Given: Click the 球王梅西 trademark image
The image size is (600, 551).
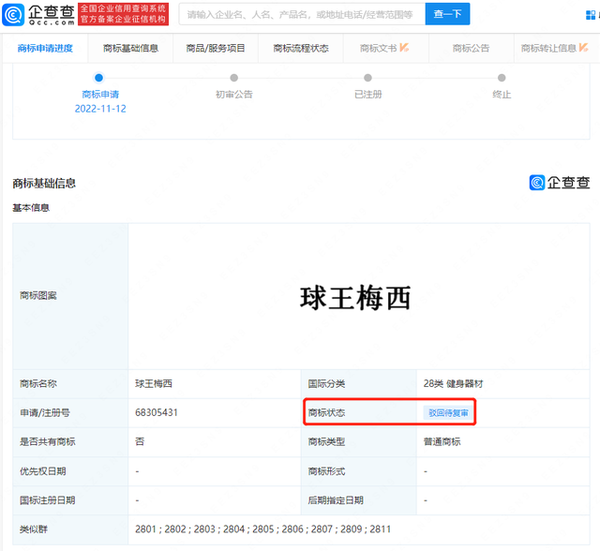Looking at the screenshot, I should pyautogui.click(x=356, y=297).
